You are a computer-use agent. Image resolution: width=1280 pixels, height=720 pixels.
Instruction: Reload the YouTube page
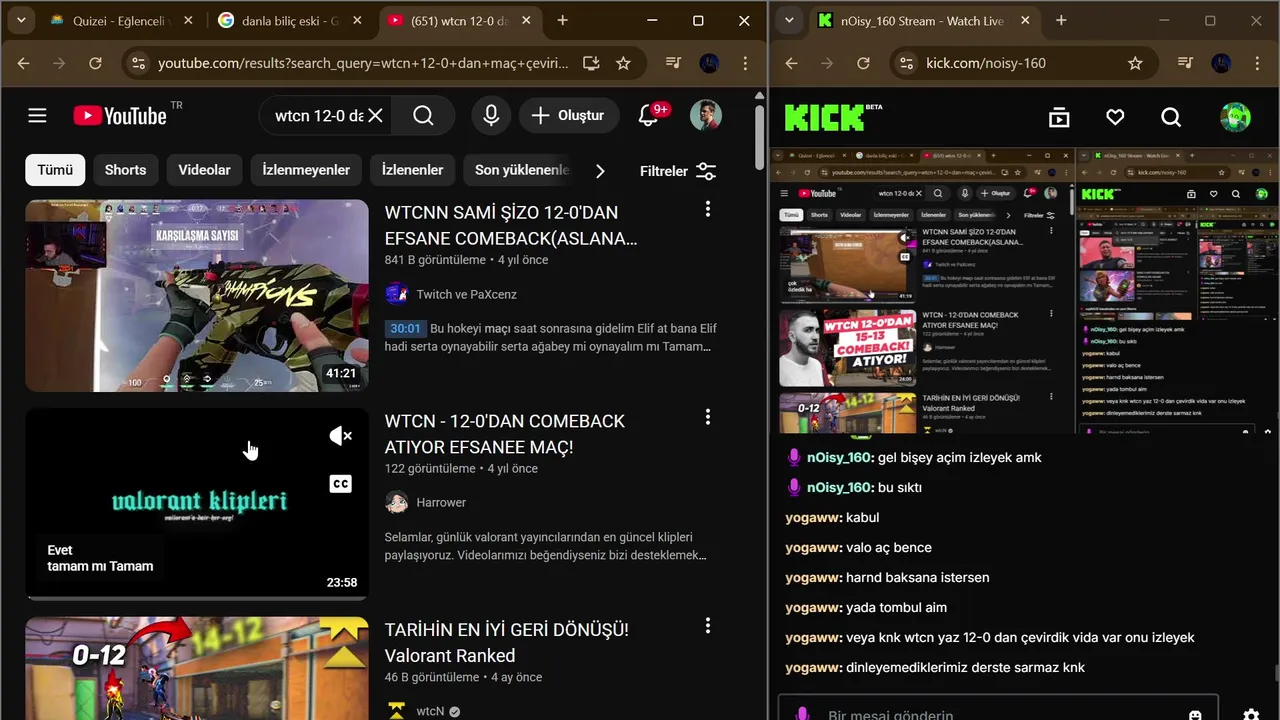click(95, 63)
